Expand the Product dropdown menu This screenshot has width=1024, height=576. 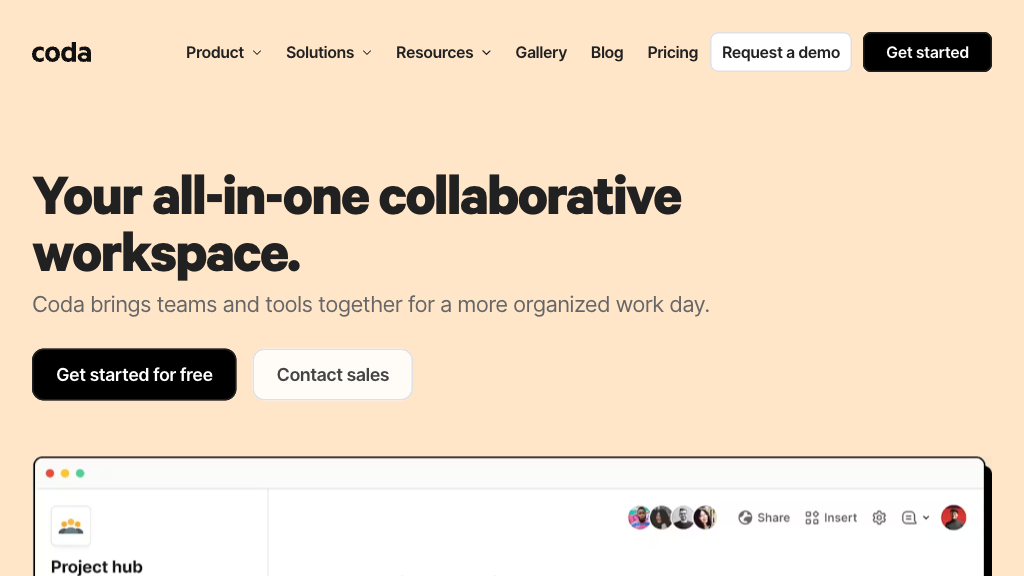tap(223, 53)
